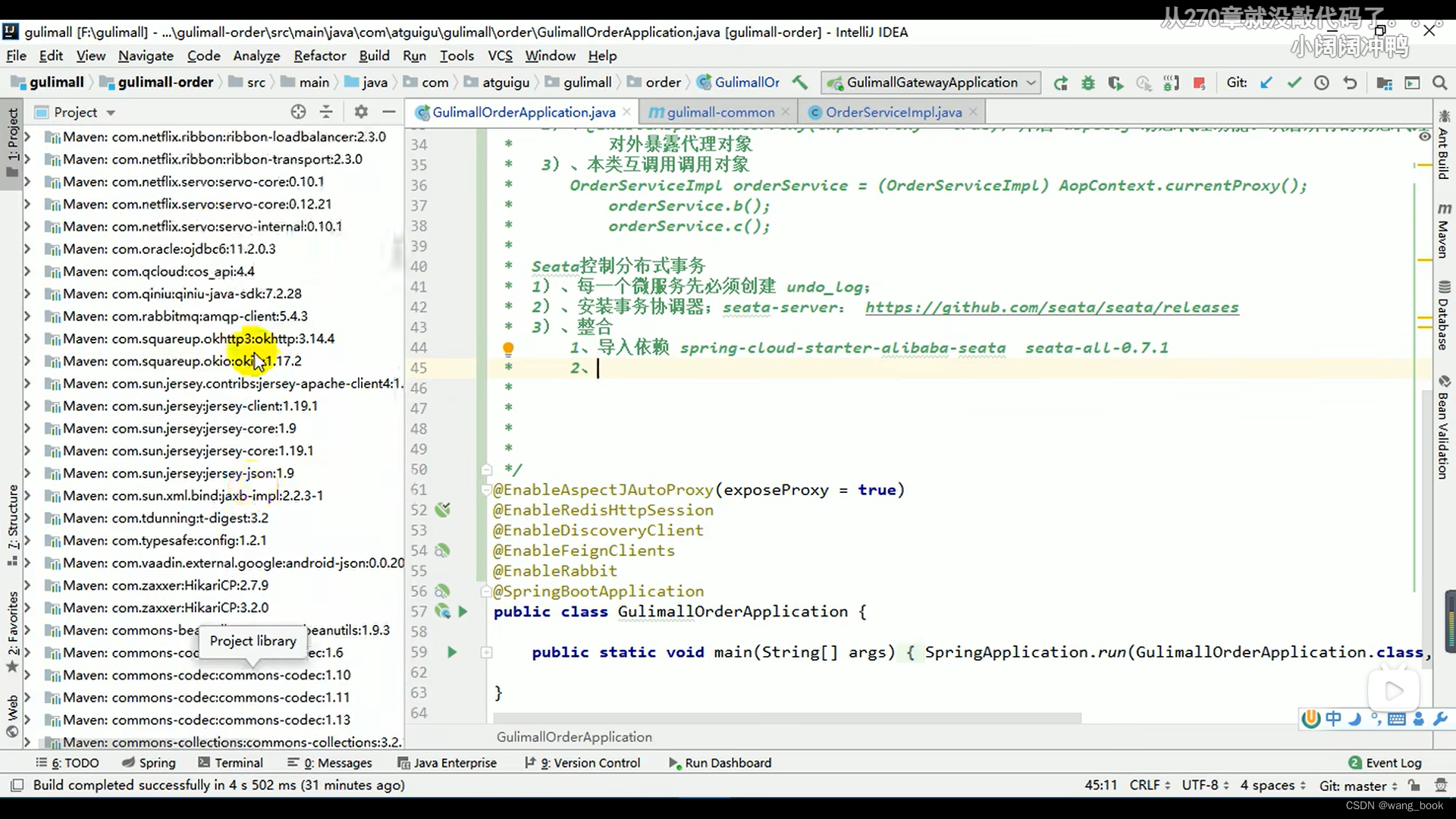Open 9: Version Control tool window
This screenshot has height=819, width=1456.
pos(582,763)
